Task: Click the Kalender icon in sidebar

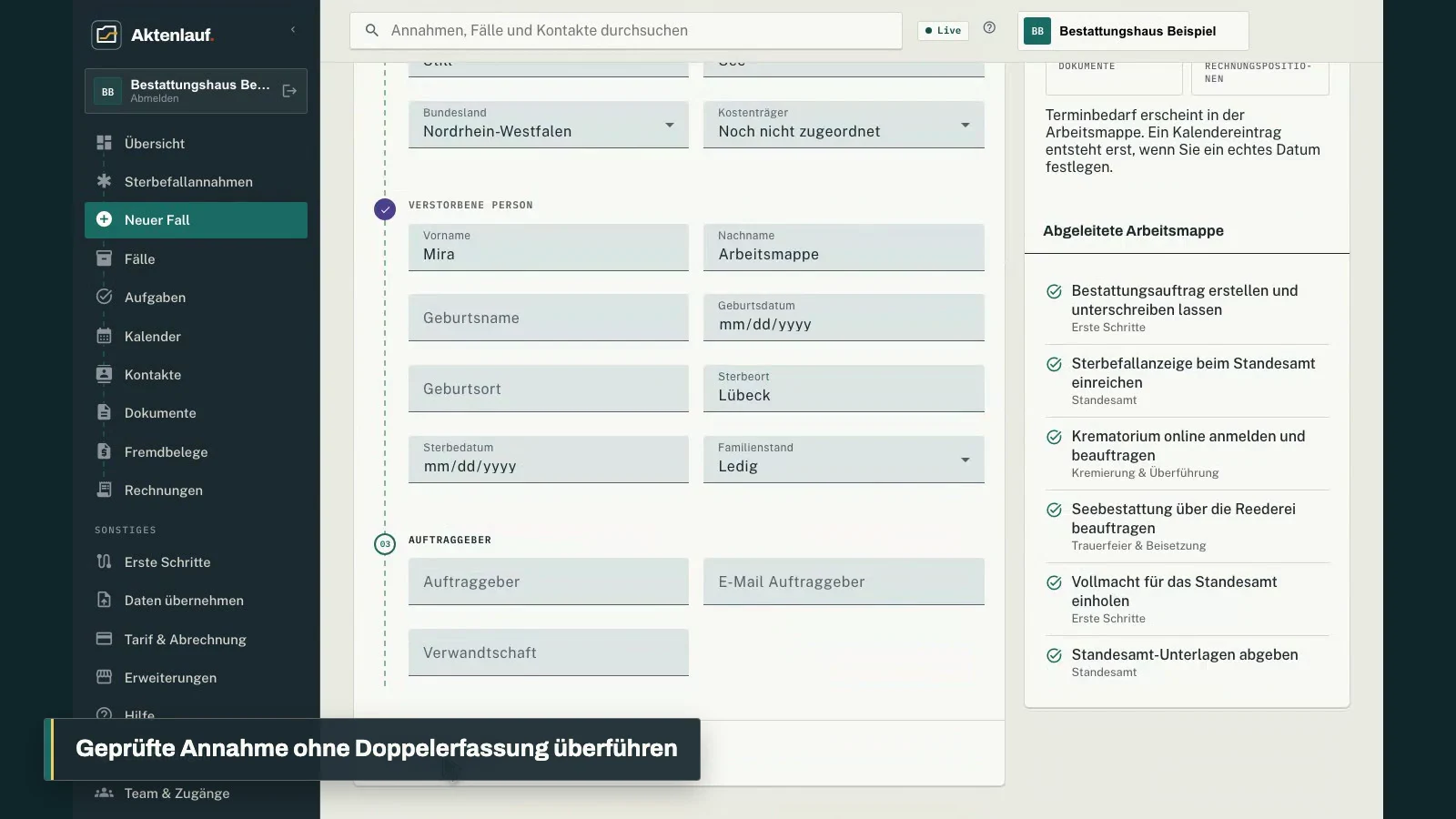Action: [104, 336]
